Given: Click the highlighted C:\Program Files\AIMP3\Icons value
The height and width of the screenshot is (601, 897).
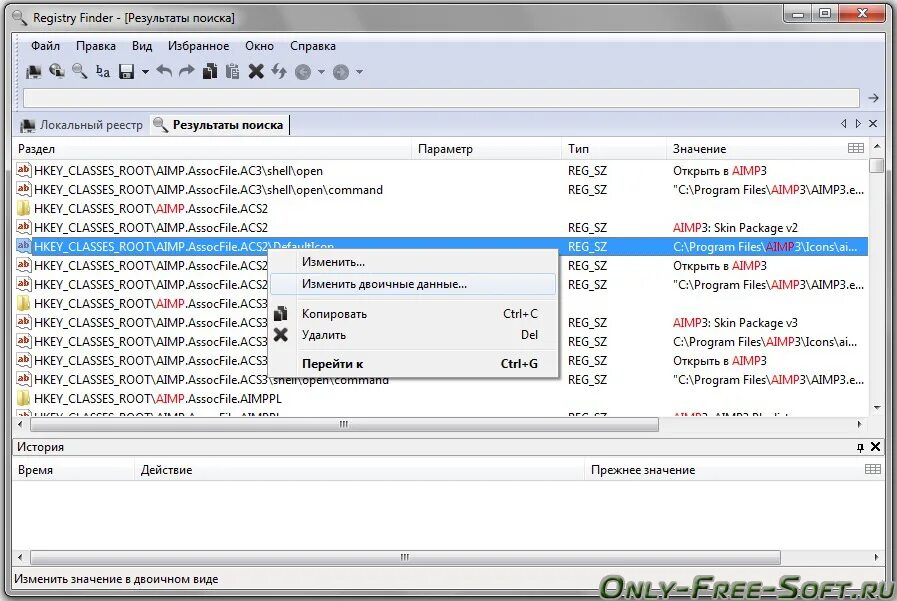Looking at the screenshot, I should click(765, 247).
